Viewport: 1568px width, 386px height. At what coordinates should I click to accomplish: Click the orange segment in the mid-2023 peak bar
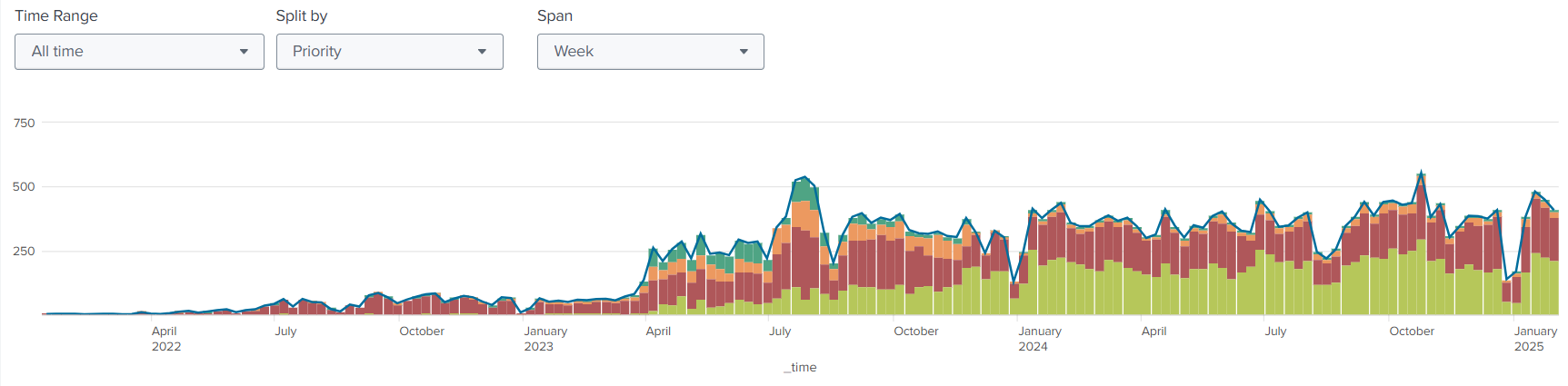point(804,215)
